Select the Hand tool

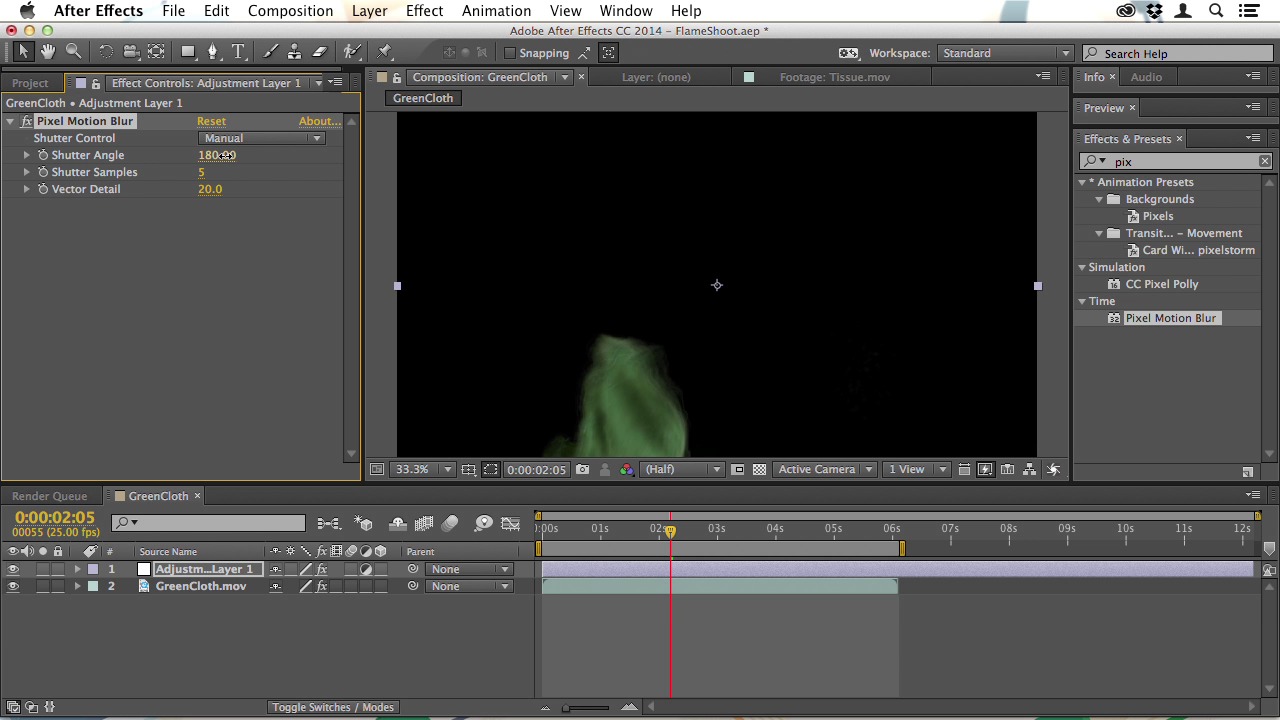pos(48,52)
